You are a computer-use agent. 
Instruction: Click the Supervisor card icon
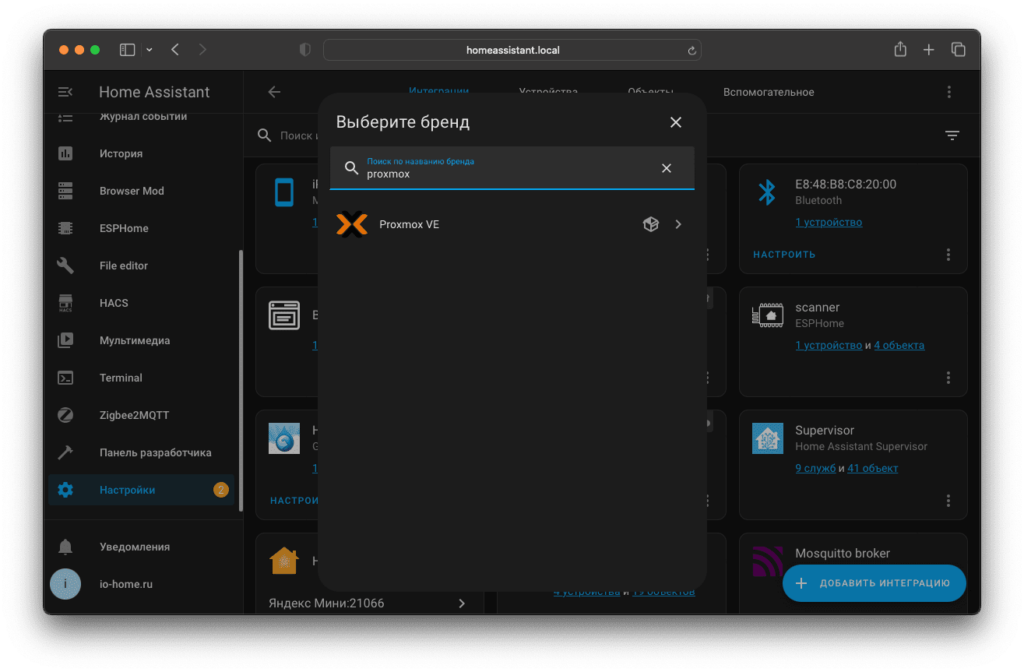tap(767, 438)
